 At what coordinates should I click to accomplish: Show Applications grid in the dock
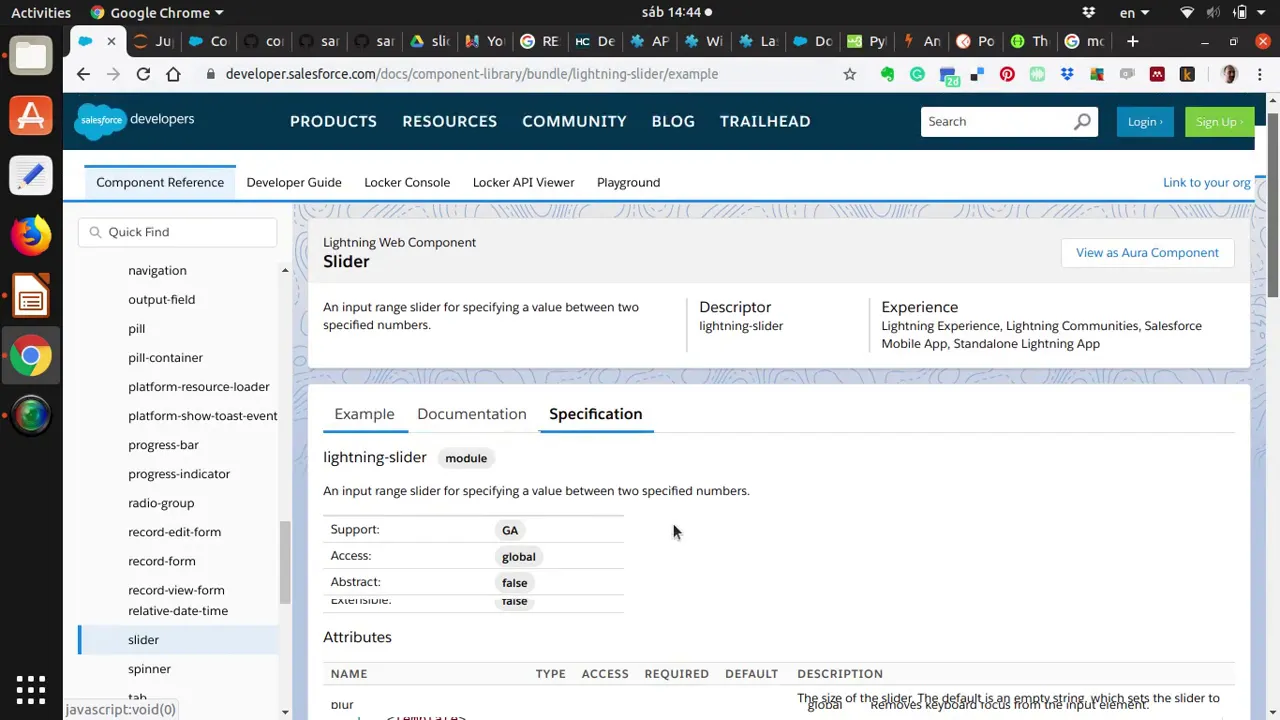31,690
